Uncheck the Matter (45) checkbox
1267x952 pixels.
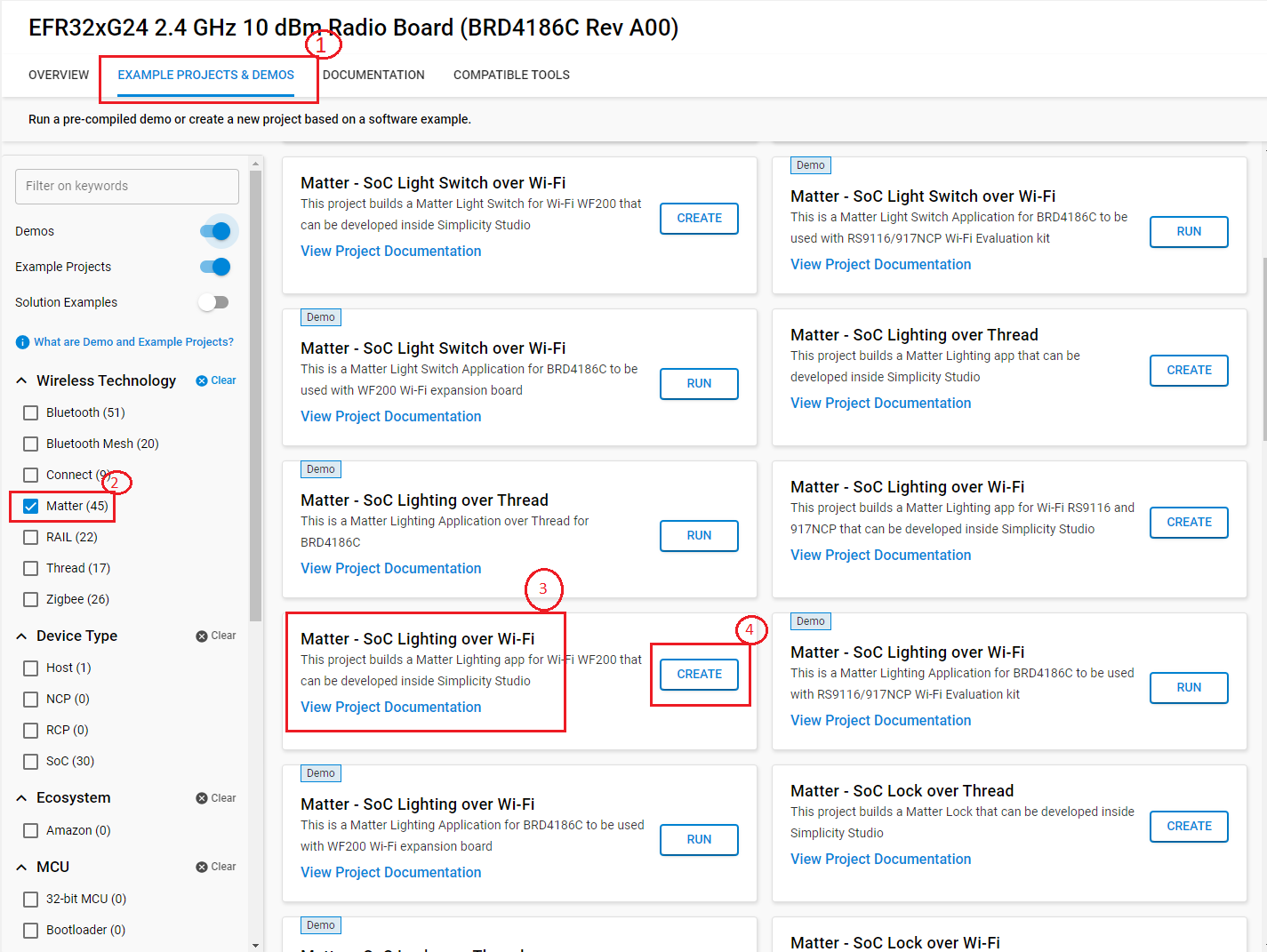[x=31, y=506]
